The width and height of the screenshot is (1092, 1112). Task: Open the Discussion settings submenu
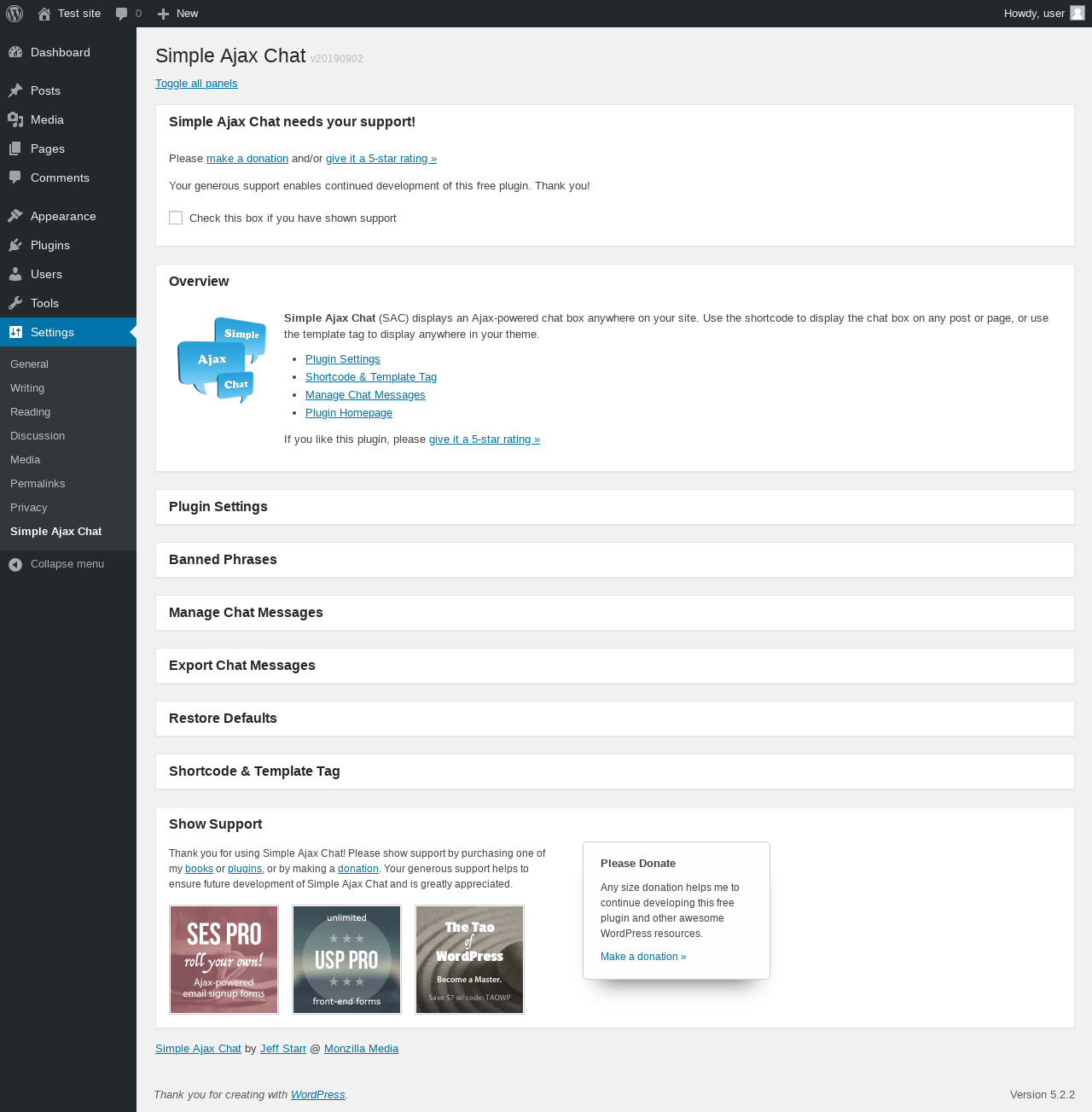38,435
